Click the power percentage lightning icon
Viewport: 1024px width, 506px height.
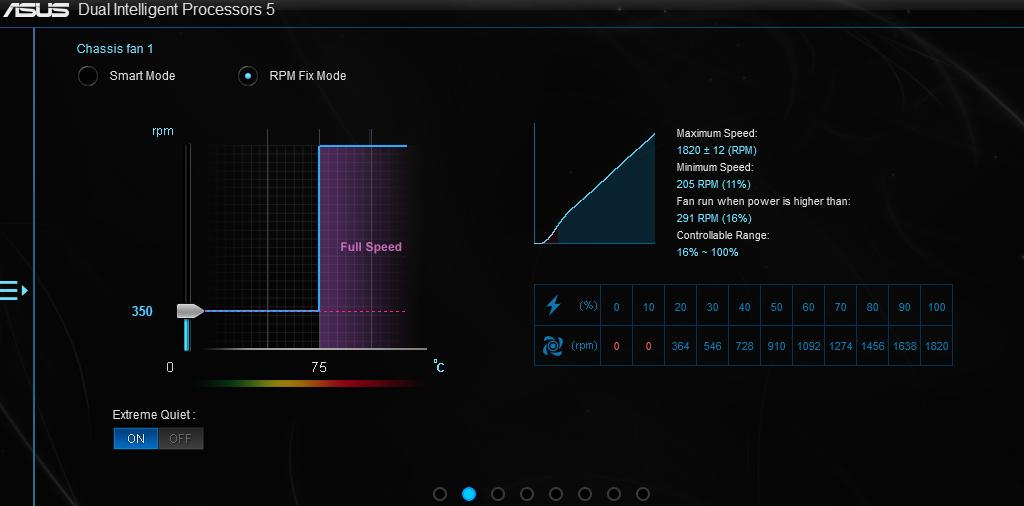click(553, 305)
